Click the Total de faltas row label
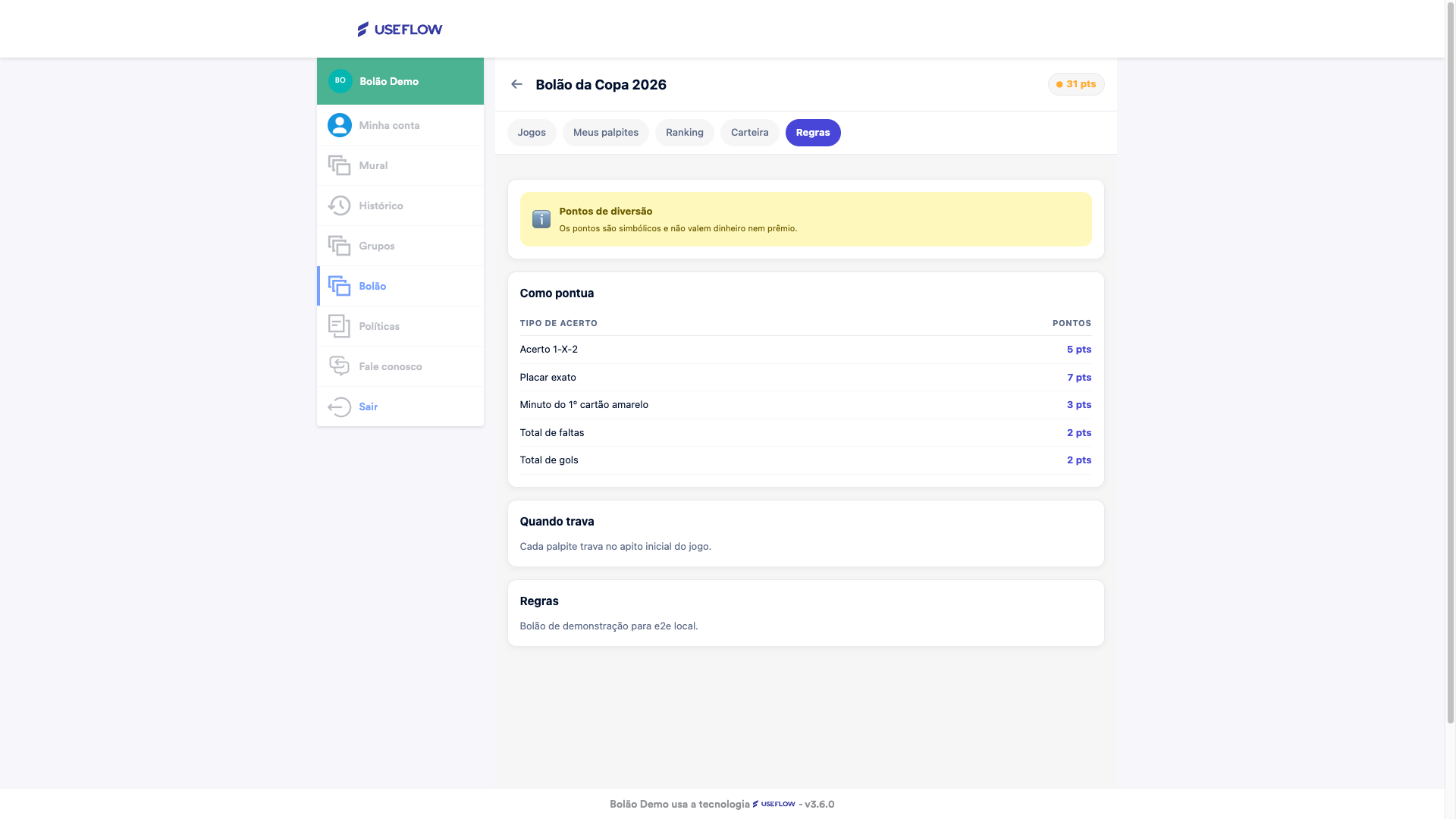Image resolution: width=1456 pixels, height=819 pixels. pos(552,433)
